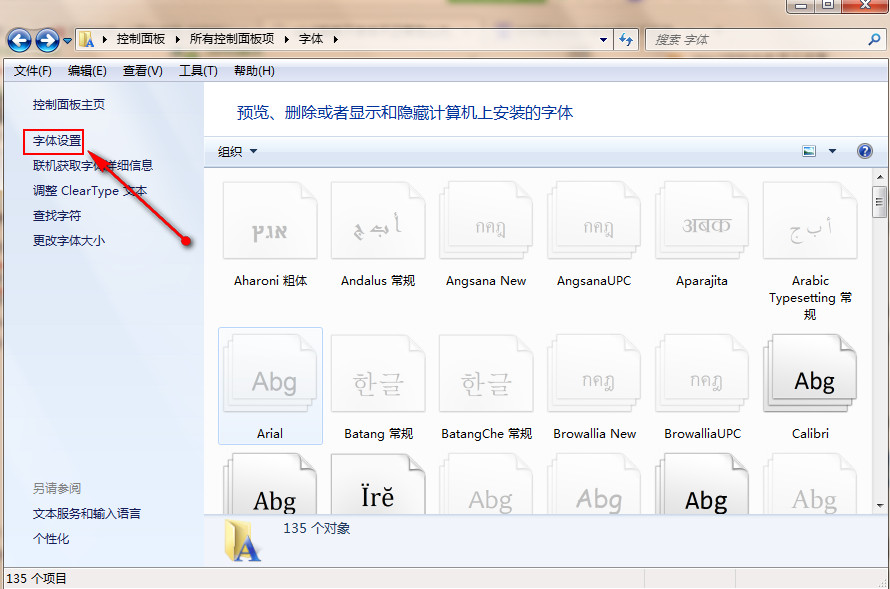Click the change view icon beside 组织
This screenshot has width=890, height=589.
[x=808, y=150]
